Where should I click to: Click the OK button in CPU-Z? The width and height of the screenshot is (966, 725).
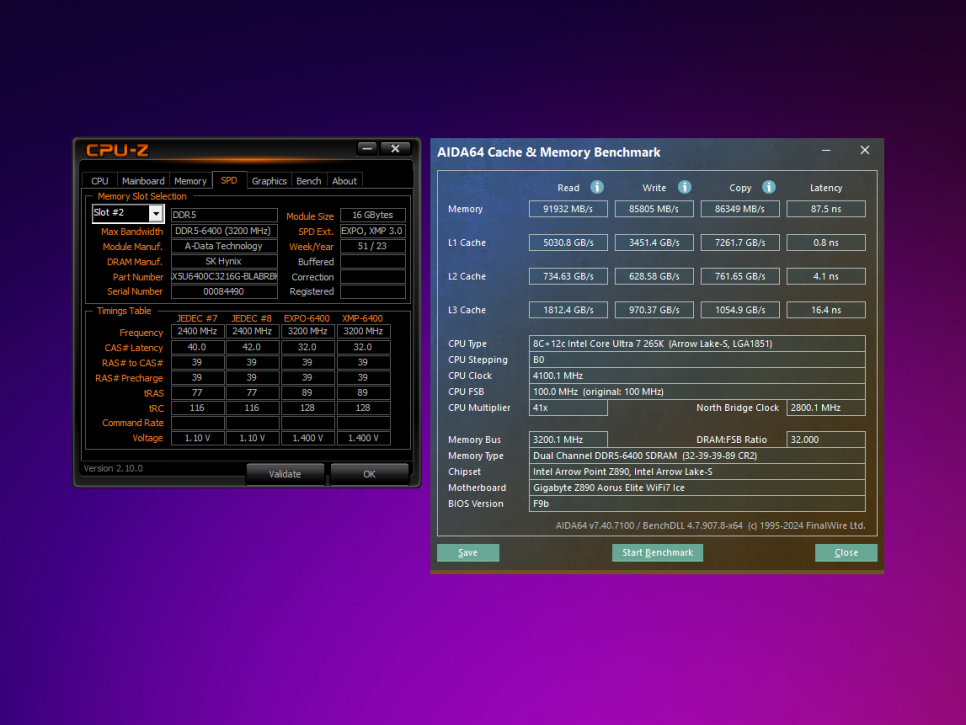(x=369, y=474)
